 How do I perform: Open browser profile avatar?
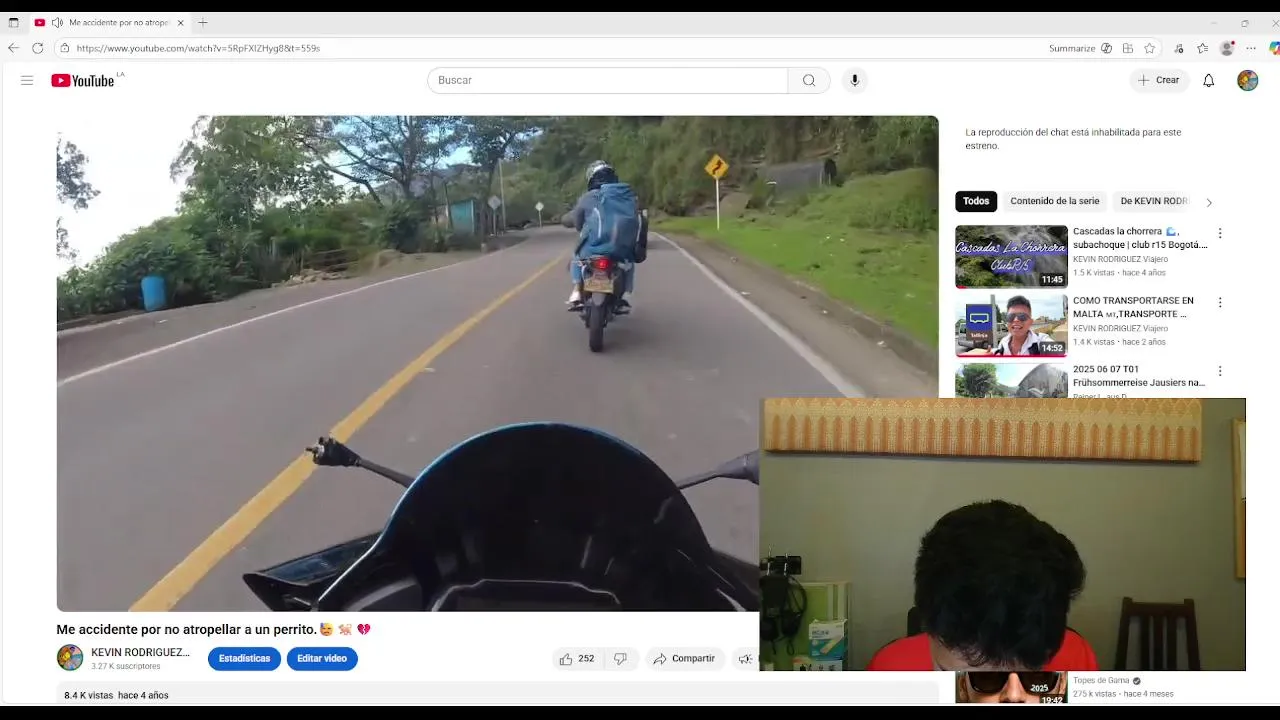pos(1227,48)
